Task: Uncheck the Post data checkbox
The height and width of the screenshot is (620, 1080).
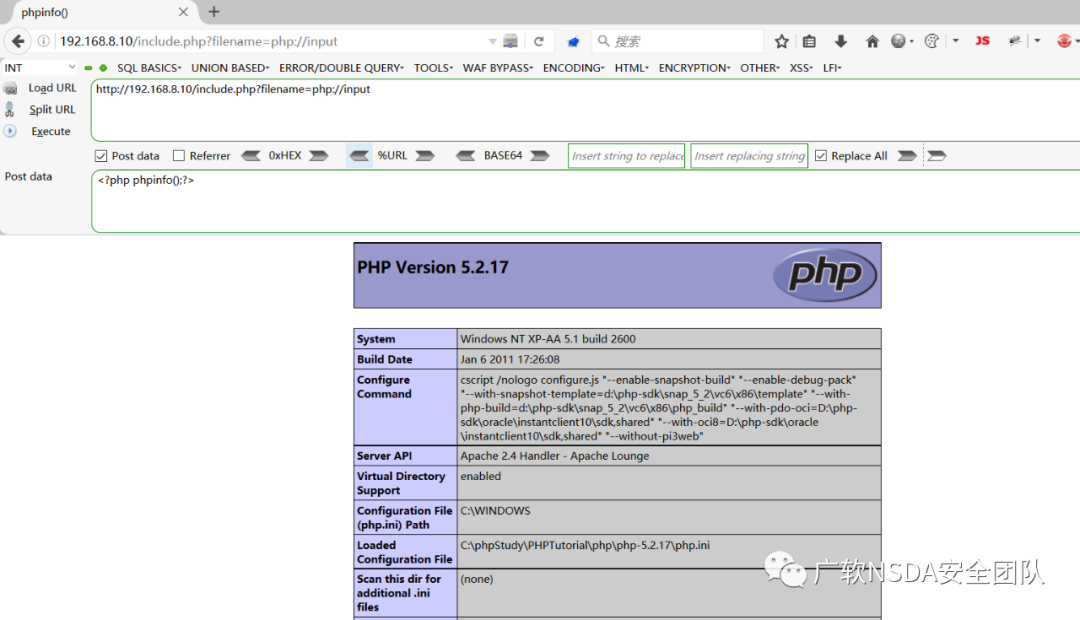Action: click(x=101, y=156)
